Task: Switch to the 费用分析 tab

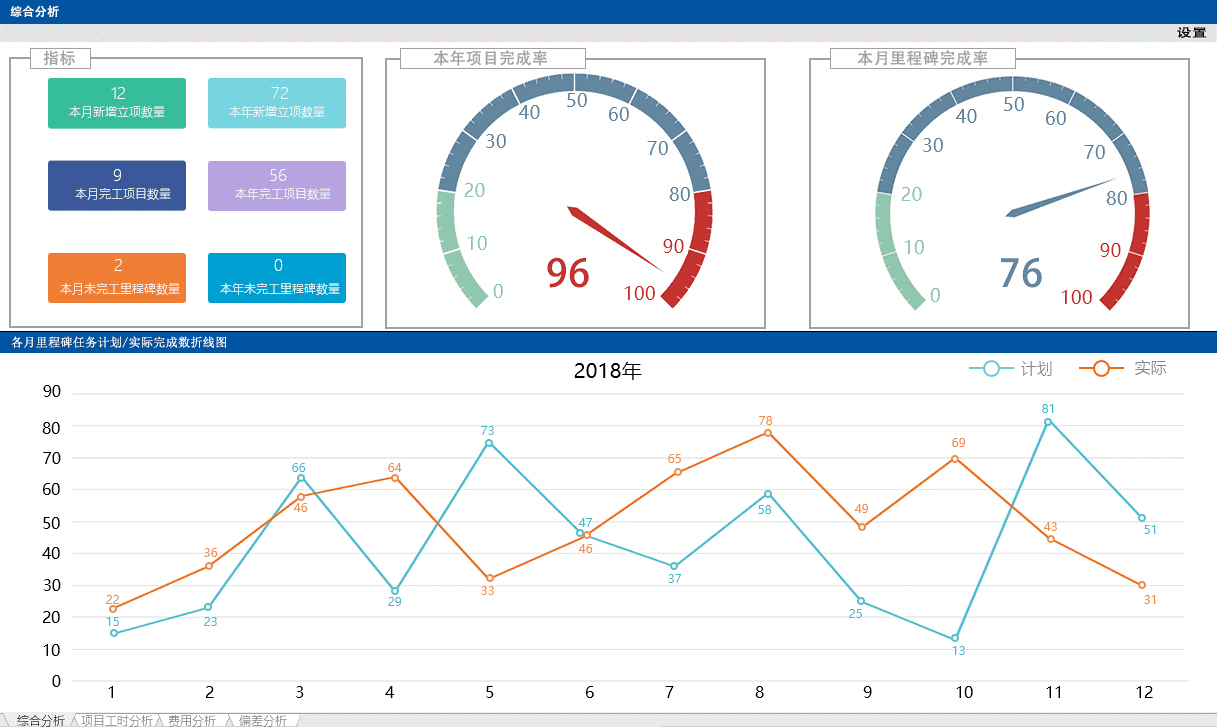Action: pos(192,720)
